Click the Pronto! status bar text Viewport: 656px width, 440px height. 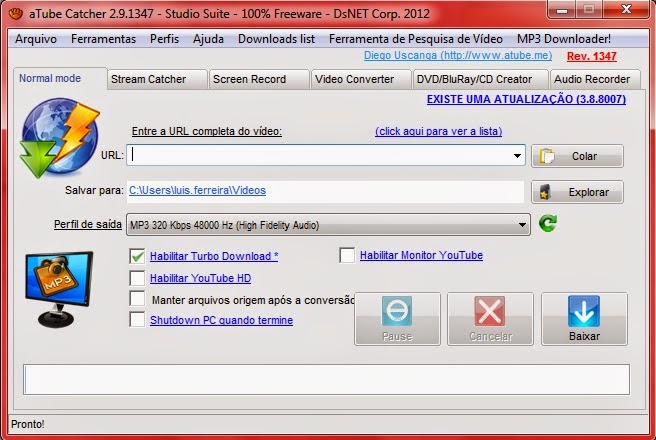(x=28, y=424)
